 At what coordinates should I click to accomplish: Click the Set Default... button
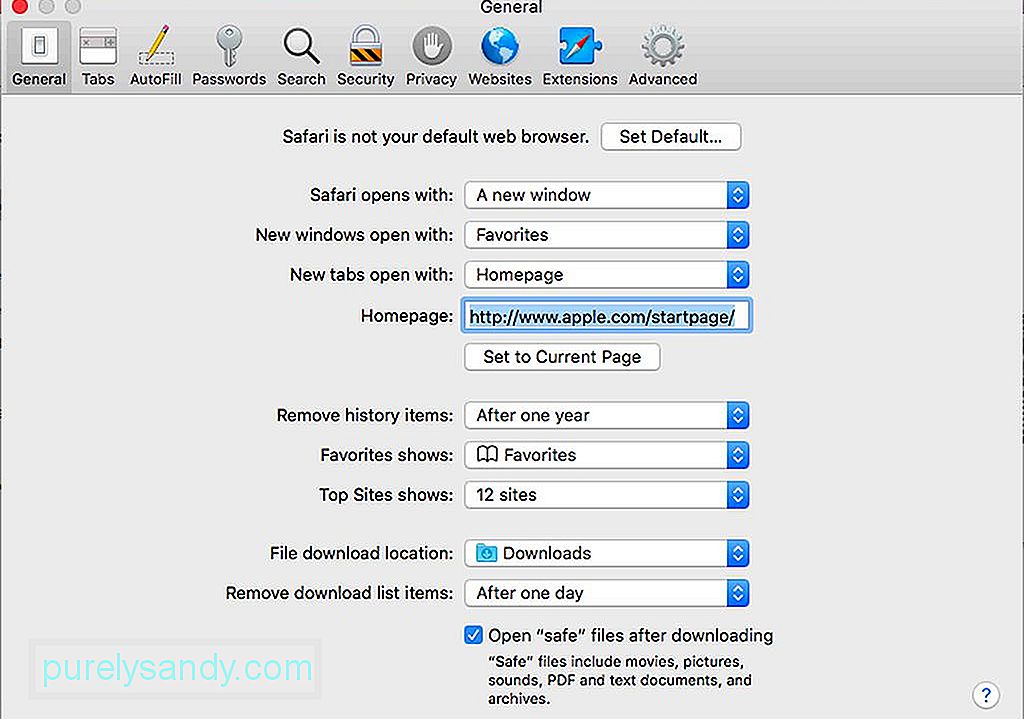671,136
